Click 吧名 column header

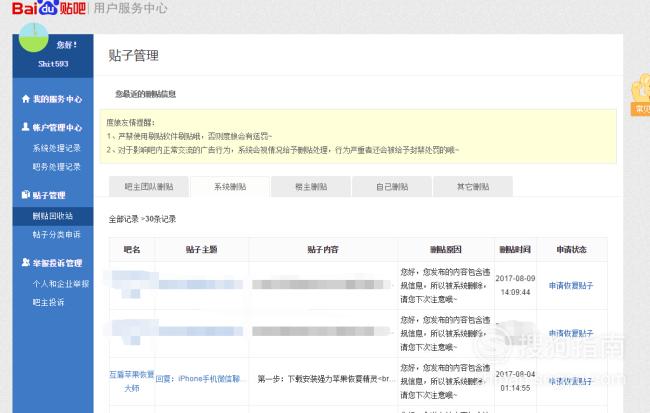coord(132,249)
